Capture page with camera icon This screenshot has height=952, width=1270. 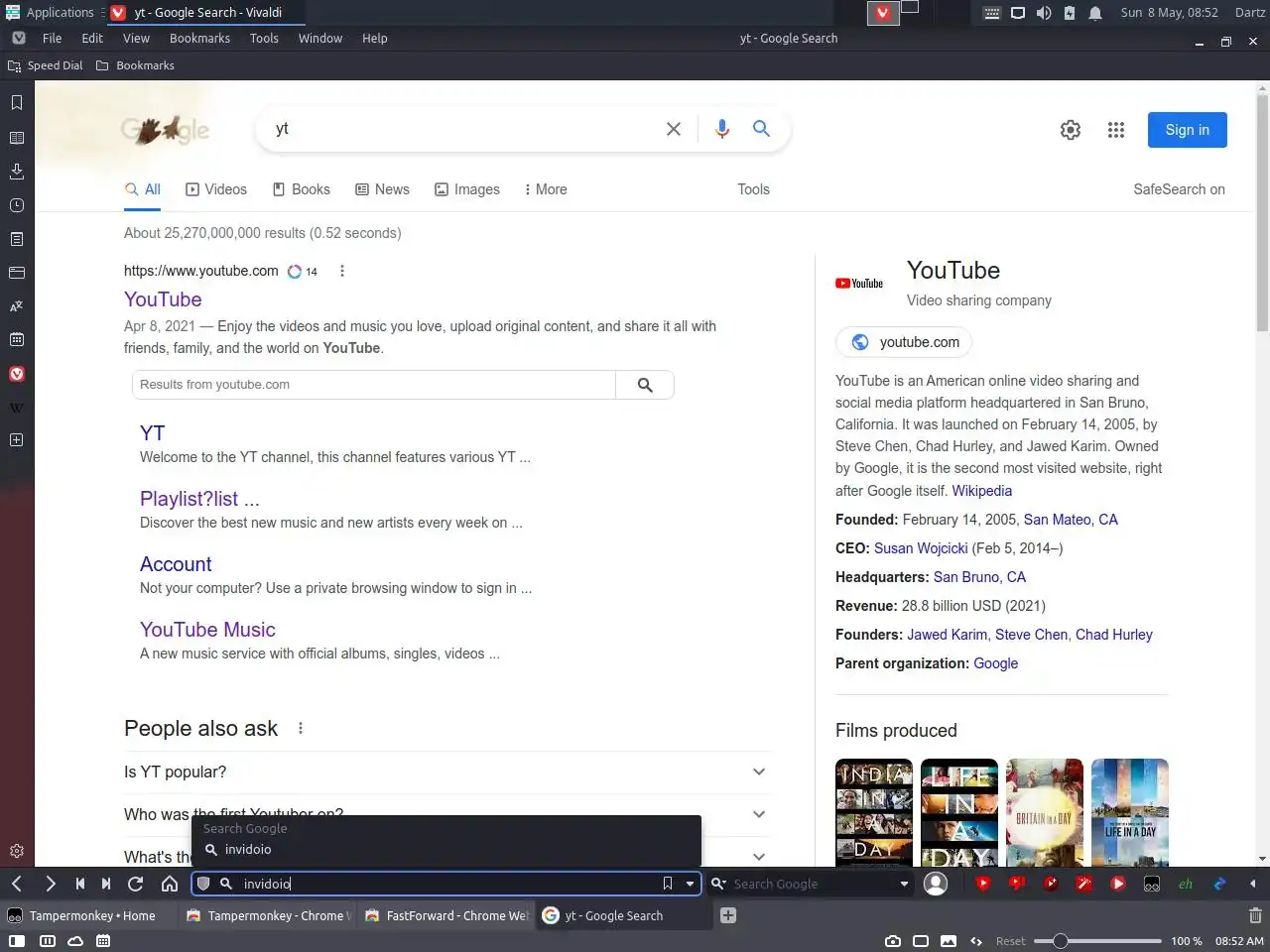click(x=893, y=941)
